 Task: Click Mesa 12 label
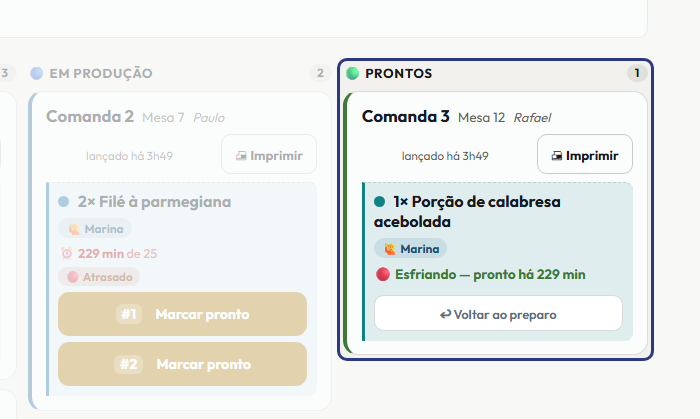tap(481, 118)
